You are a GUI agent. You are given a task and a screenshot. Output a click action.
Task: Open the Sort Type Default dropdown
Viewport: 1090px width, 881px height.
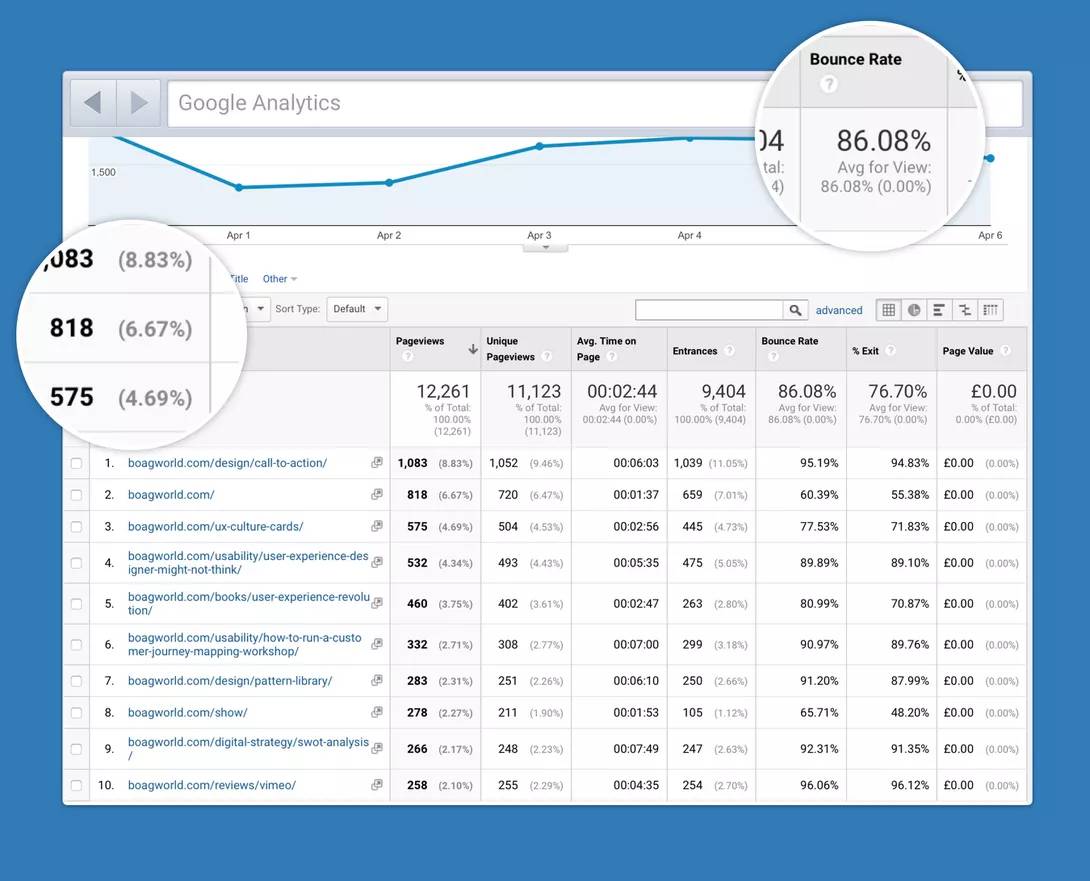pyautogui.click(x=358, y=309)
